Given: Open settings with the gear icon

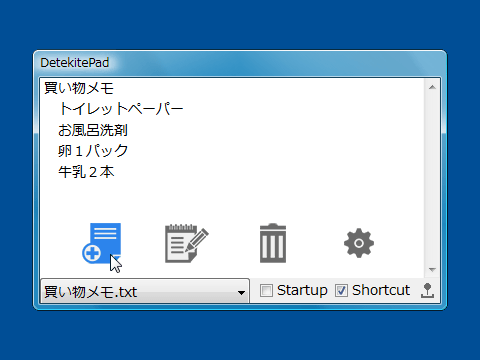Looking at the screenshot, I should [x=359, y=243].
